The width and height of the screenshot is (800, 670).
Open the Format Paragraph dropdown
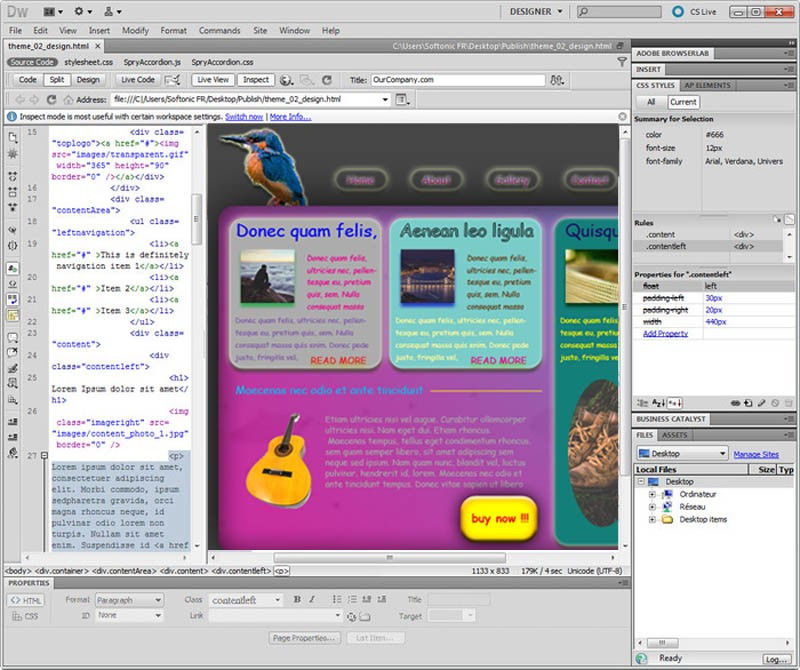coord(129,600)
